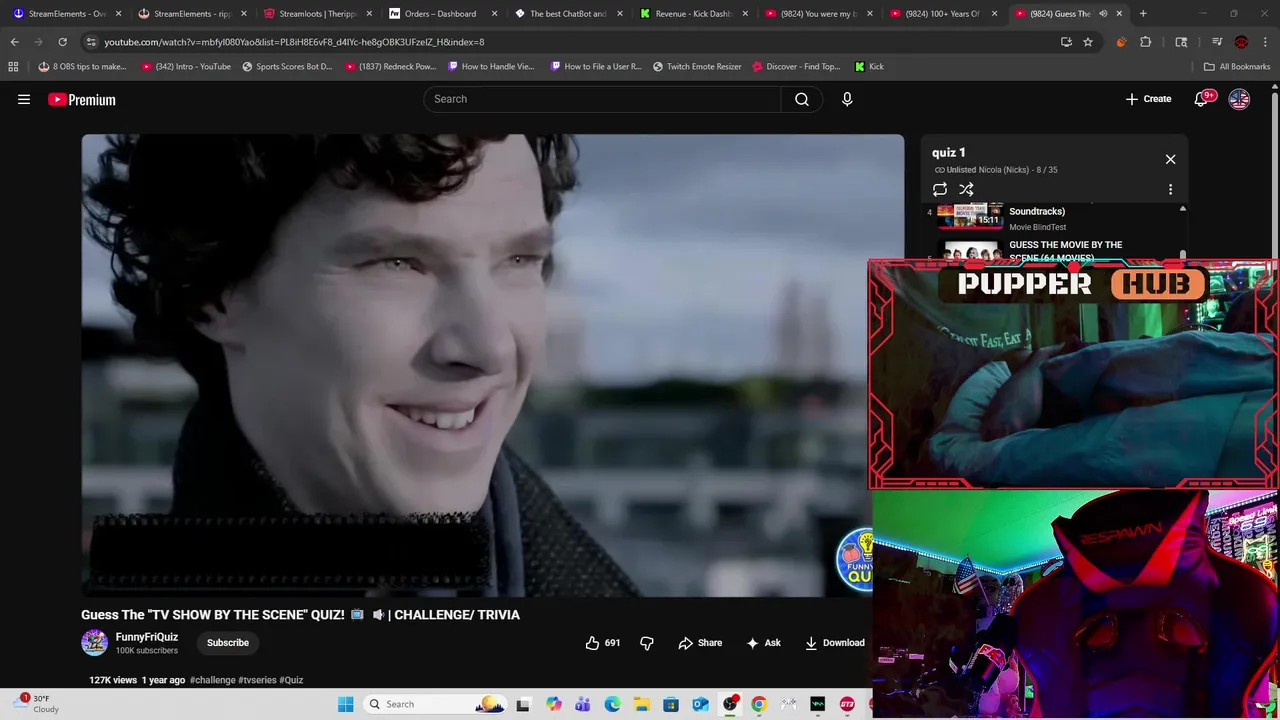Select 'GUESS THE MOVIE BY THE SCENE' playlist item
Screen dimensions: 1280x720
(1065, 250)
